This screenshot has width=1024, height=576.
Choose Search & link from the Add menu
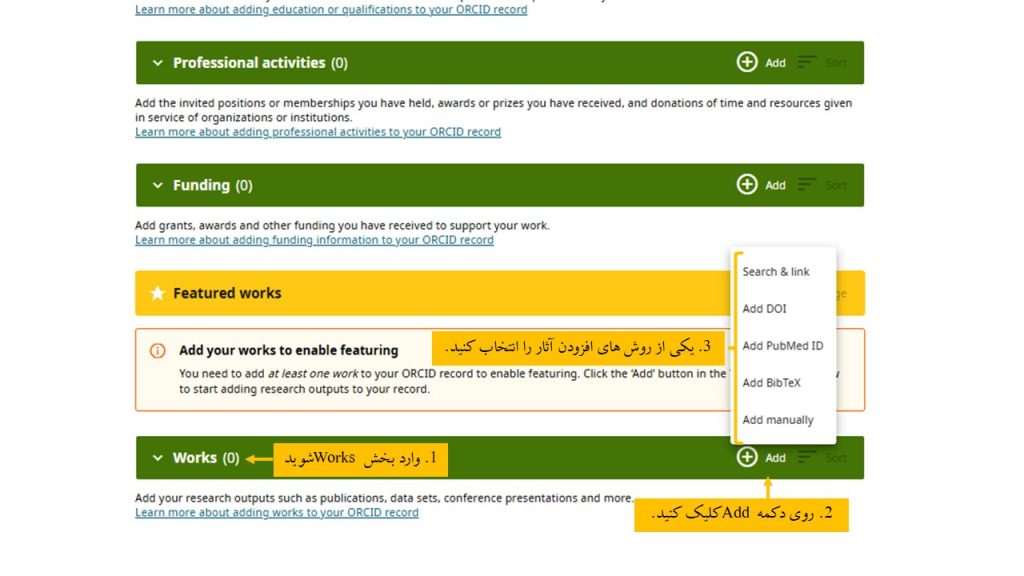pos(776,271)
